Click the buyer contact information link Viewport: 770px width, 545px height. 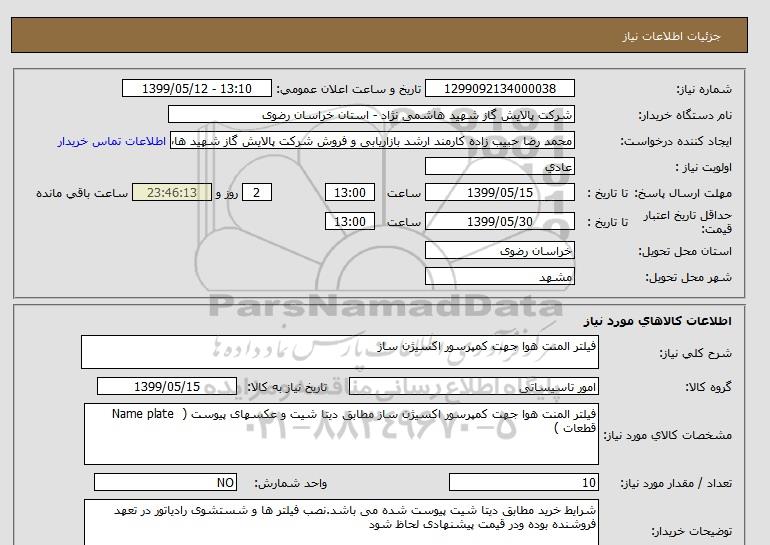point(110,141)
